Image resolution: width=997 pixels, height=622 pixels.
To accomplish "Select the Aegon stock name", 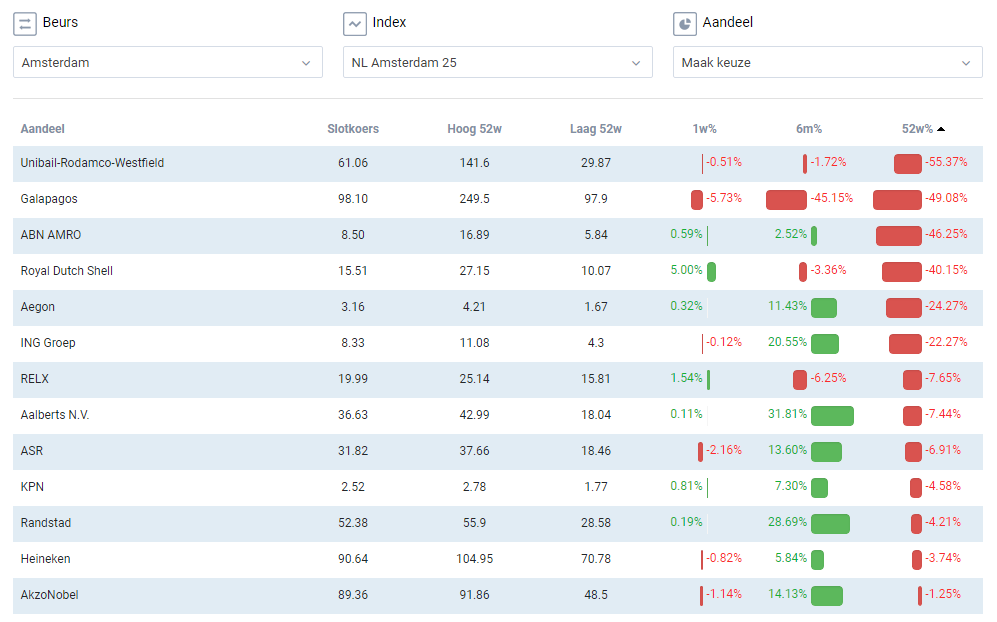I will click(x=38, y=307).
